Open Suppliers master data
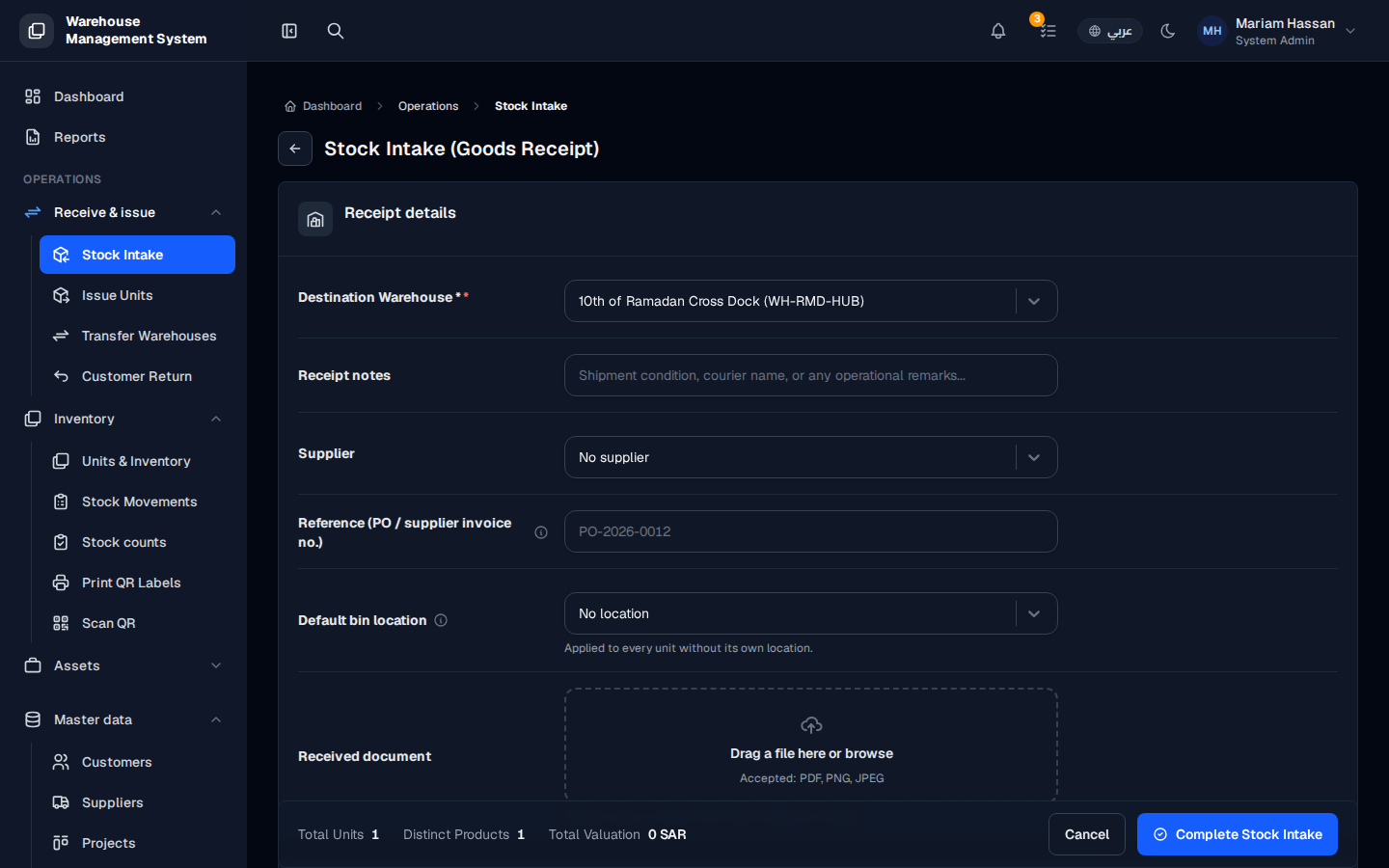1389x868 pixels. [x=137, y=802]
